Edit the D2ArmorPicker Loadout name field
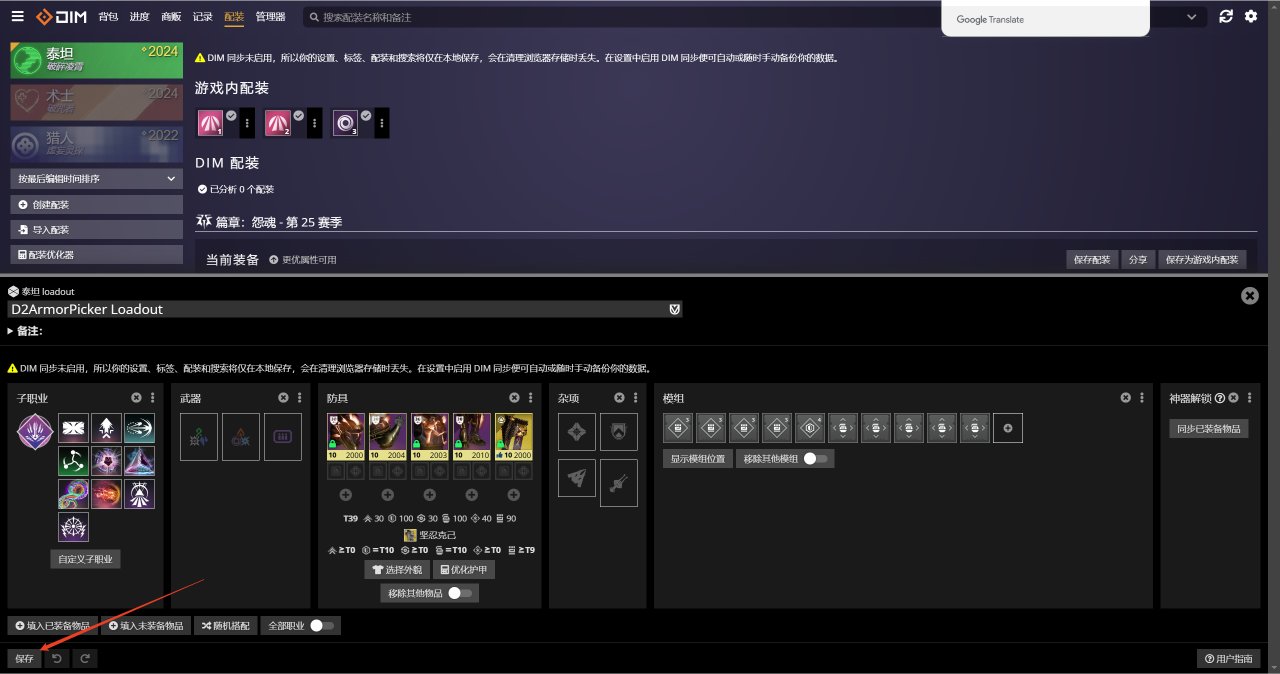Image resolution: width=1280 pixels, height=674 pixels. pyautogui.click(x=338, y=310)
